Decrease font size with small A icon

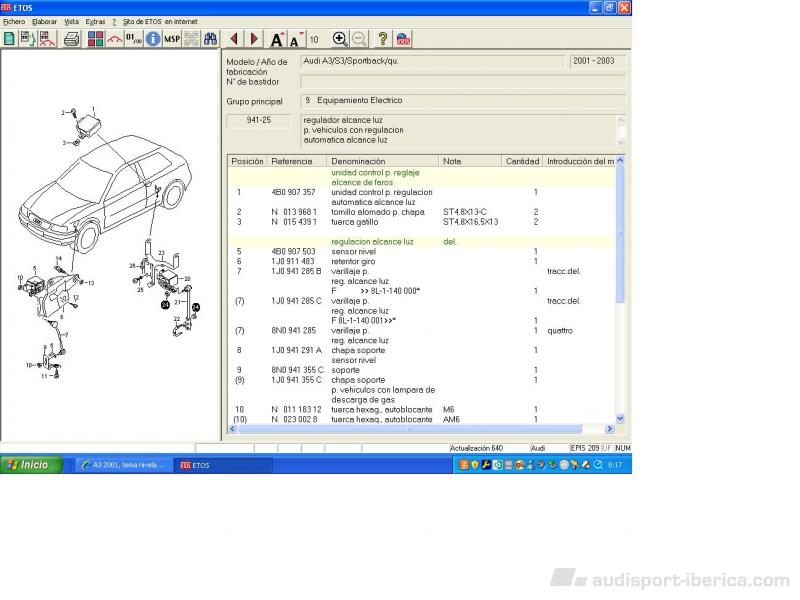[296, 39]
